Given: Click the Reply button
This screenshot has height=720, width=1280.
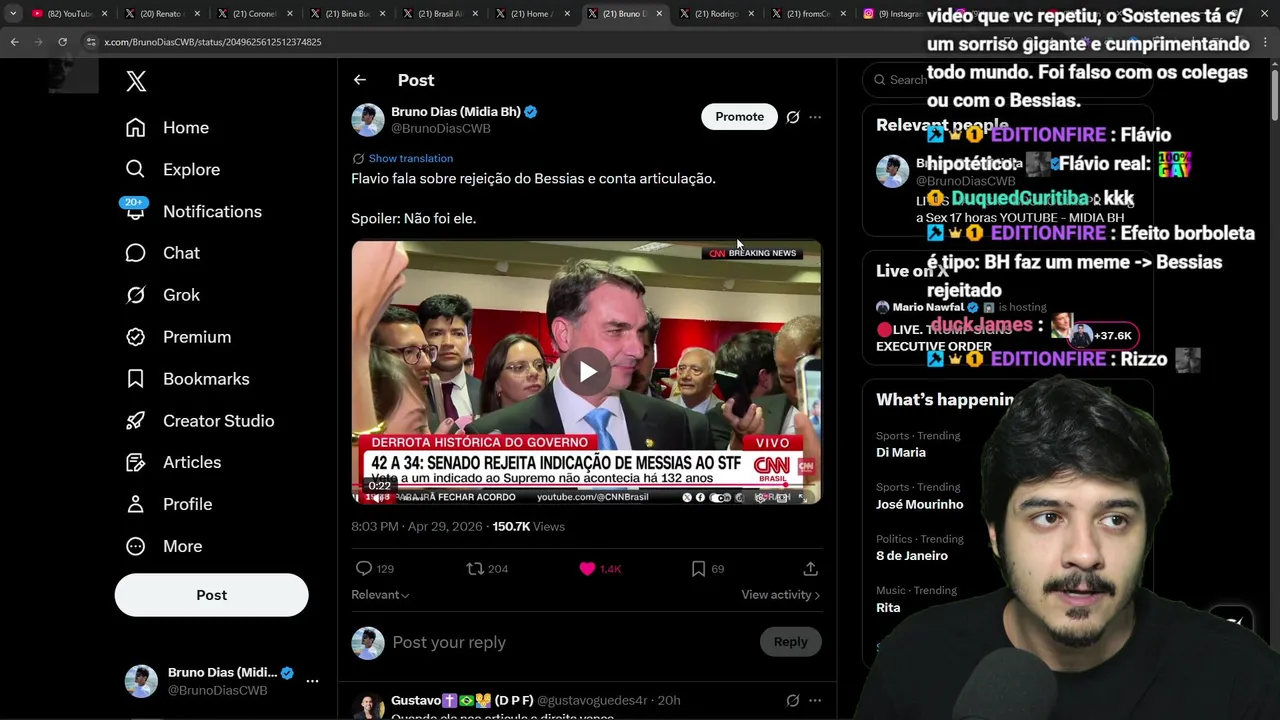Looking at the screenshot, I should 790,642.
